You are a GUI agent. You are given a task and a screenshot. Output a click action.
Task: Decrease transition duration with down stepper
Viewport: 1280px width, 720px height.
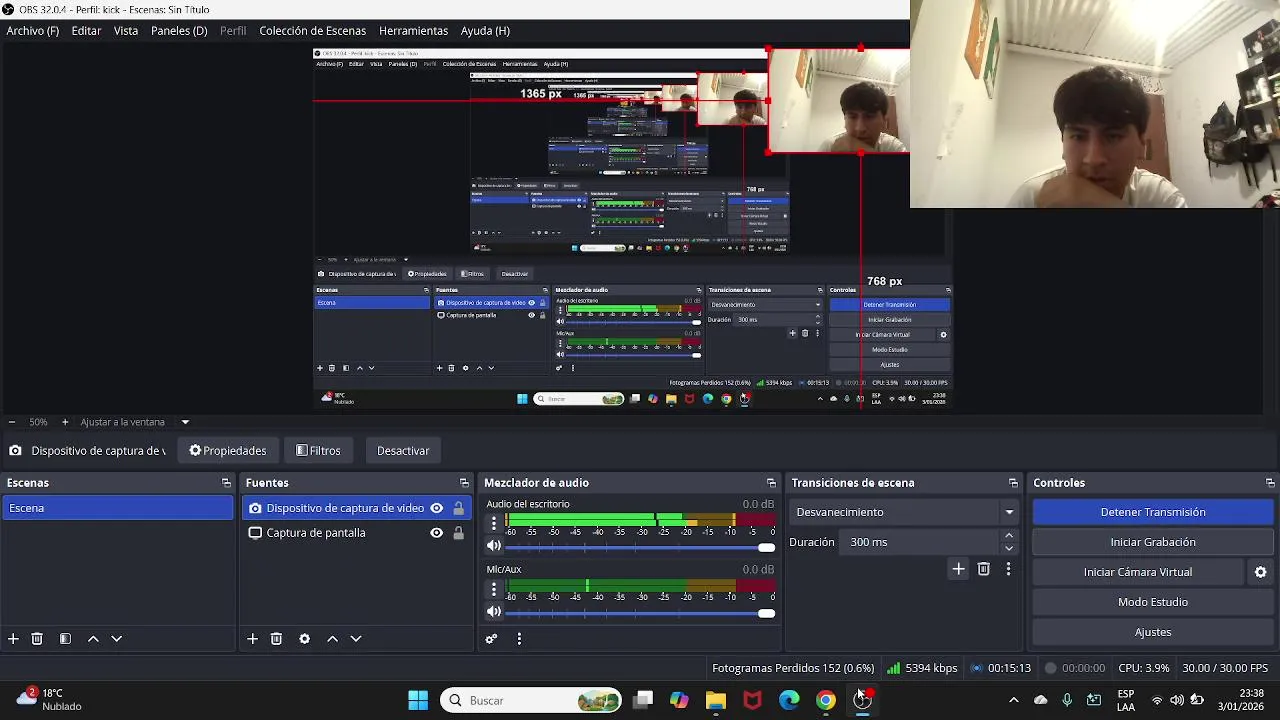coord(1009,548)
